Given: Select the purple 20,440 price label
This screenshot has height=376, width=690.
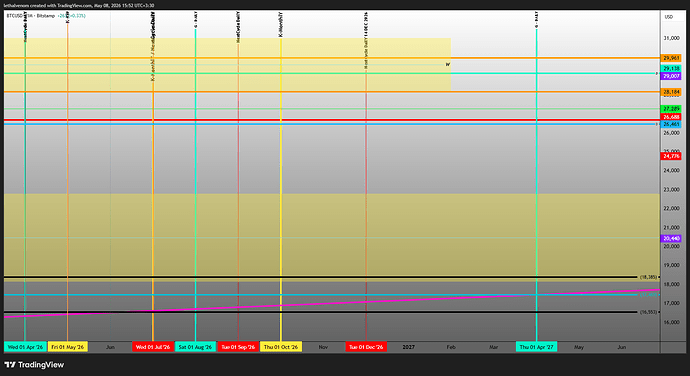Looking at the screenshot, I should [671, 239].
